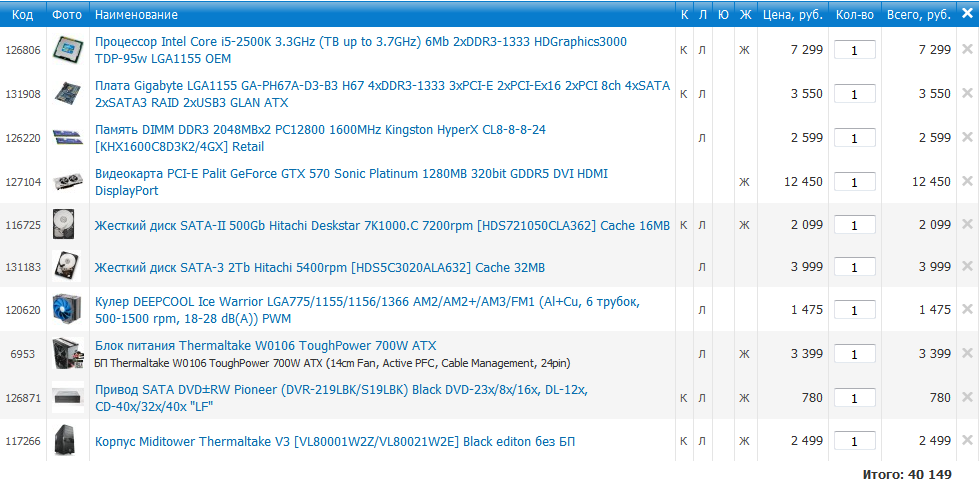The height and width of the screenshot is (496, 979).
Task: Click quantity field for Thermaltake 700W PSU
Action: (855, 354)
